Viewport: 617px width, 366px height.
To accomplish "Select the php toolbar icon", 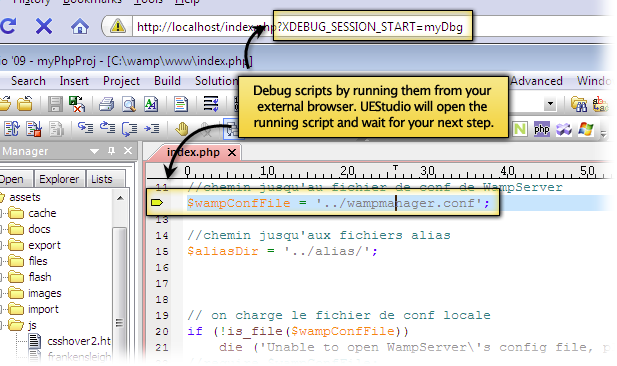I will click(x=541, y=129).
